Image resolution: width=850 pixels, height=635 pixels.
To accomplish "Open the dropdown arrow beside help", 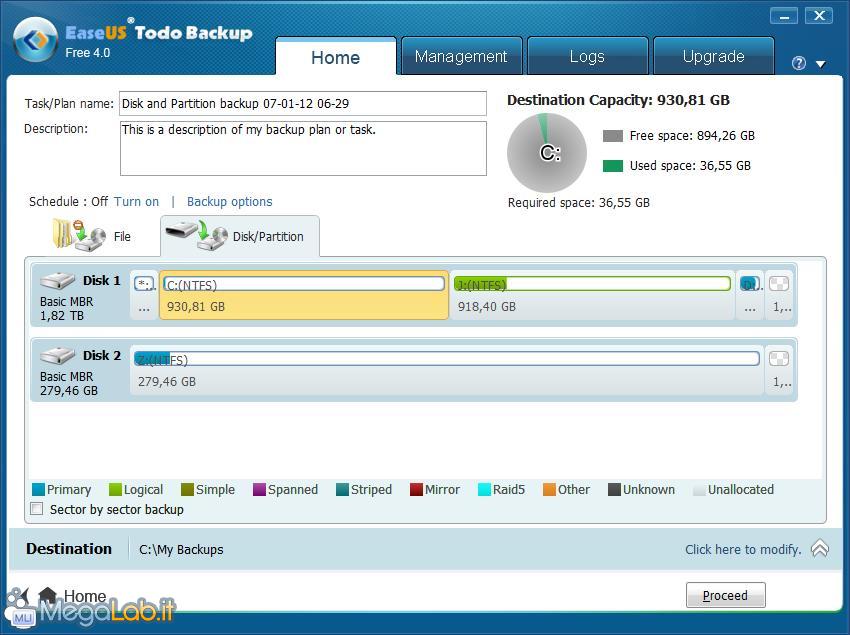I will pos(821,64).
